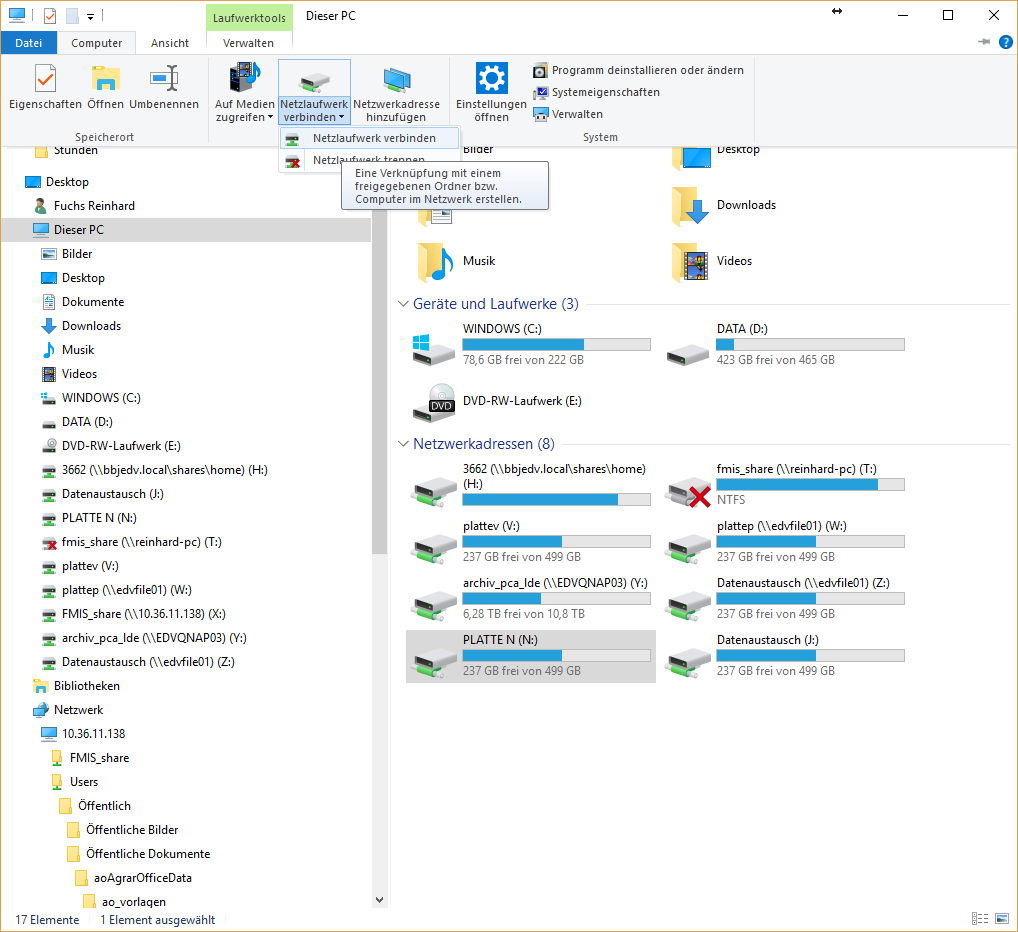Click Programm deinstallieren oder ändern
Image resolution: width=1018 pixels, height=932 pixels.
click(x=647, y=70)
